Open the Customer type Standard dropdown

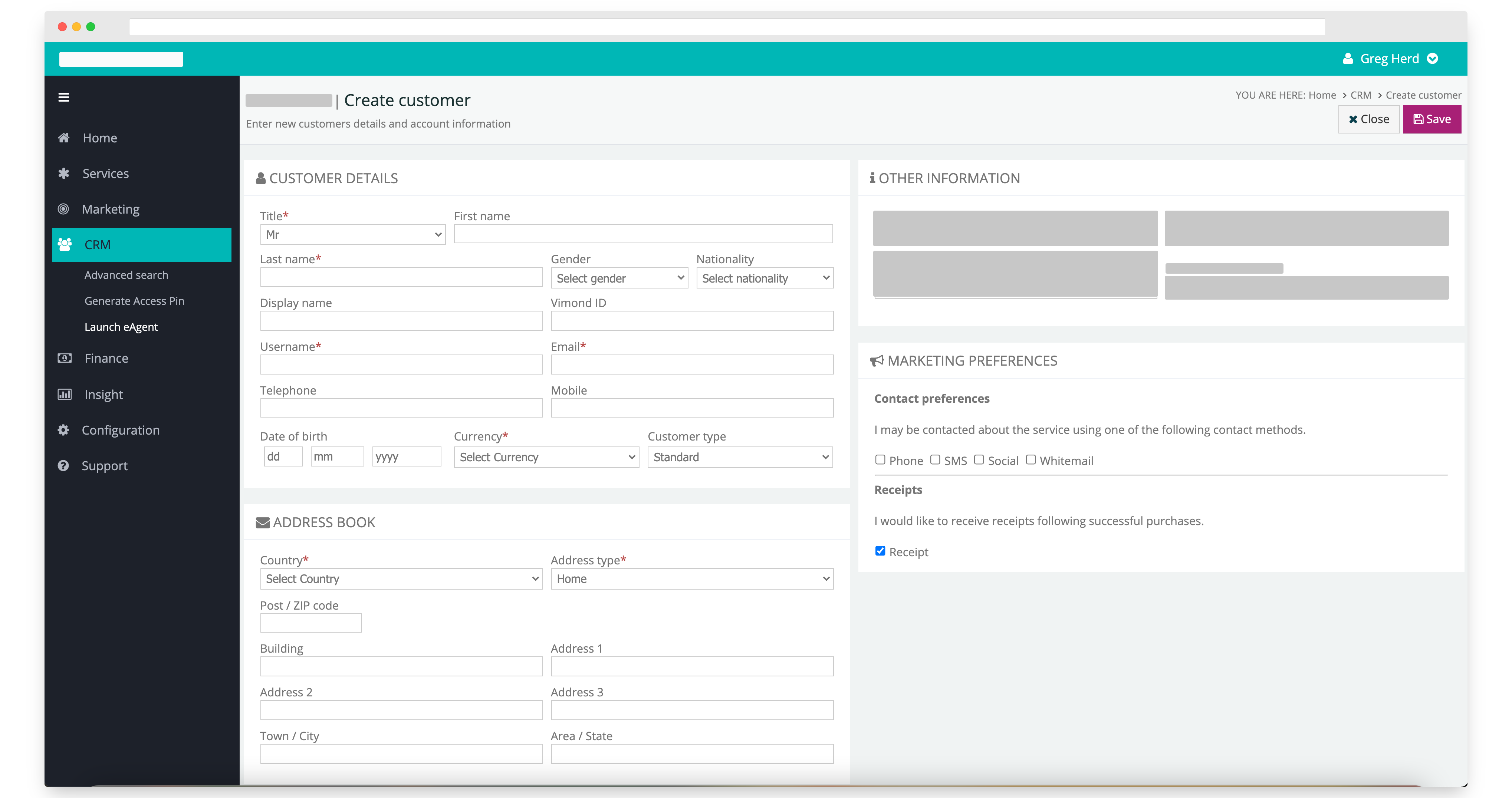click(x=740, y=457)
